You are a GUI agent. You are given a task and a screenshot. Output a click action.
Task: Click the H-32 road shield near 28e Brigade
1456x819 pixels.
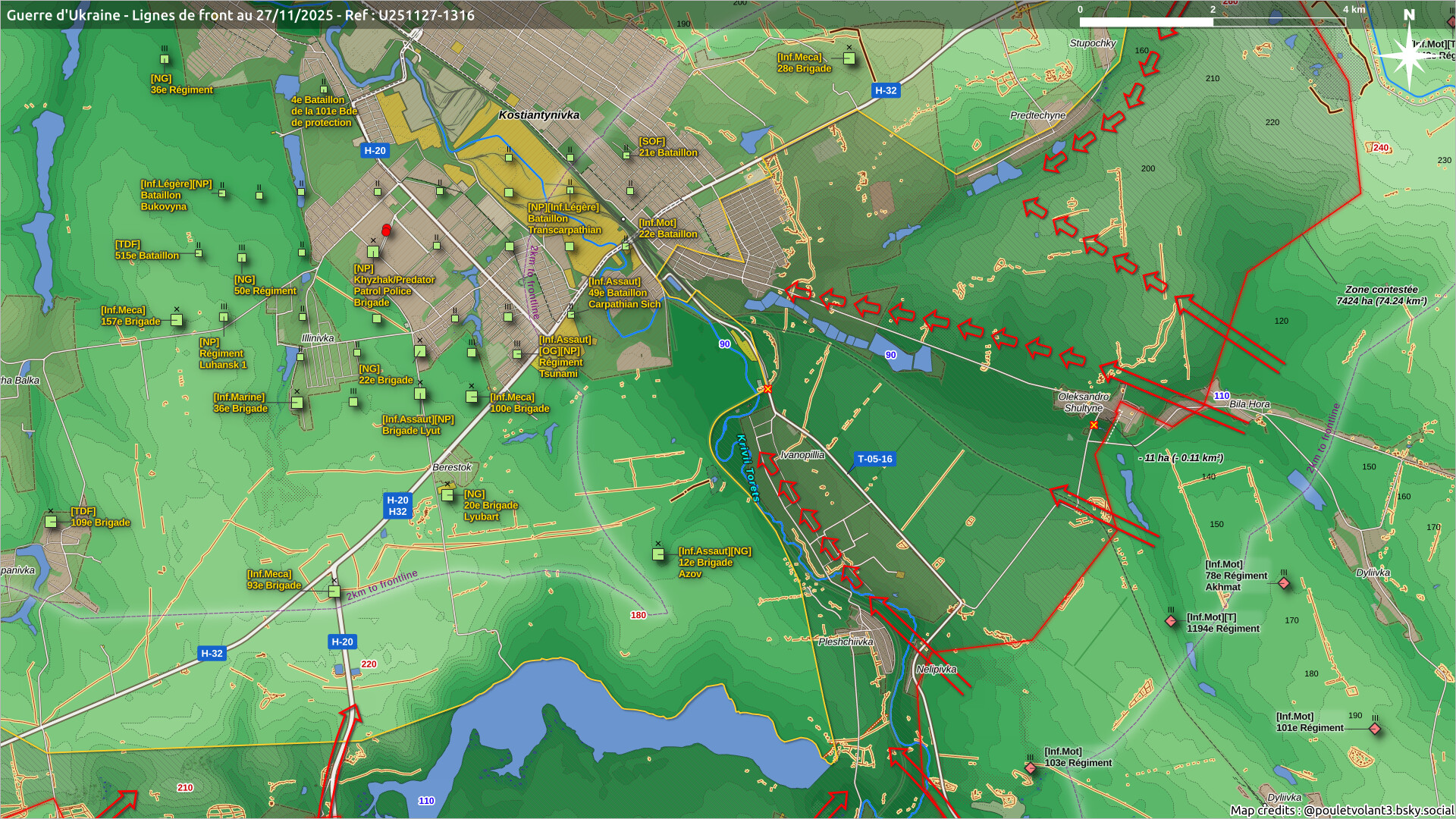pos(885,90)
